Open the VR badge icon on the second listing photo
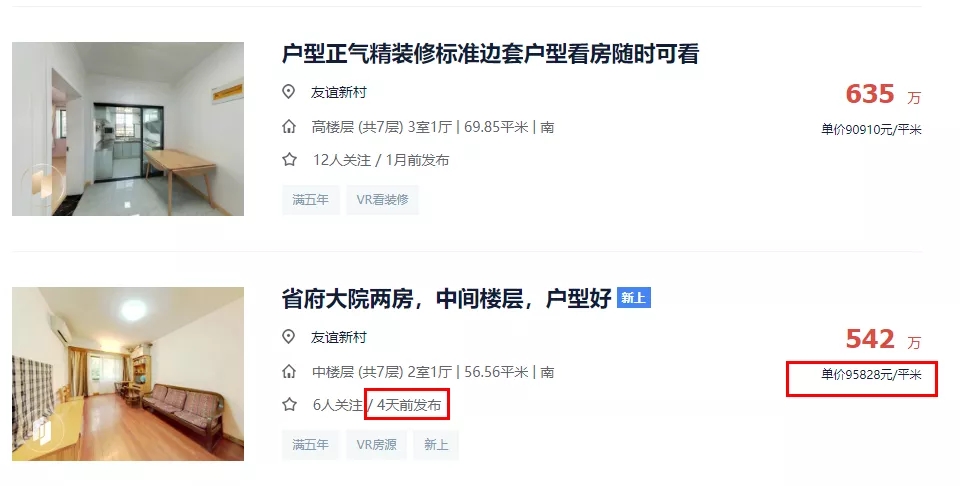The height and width of the screenshot is (486, 960). (x=42, y=430)
